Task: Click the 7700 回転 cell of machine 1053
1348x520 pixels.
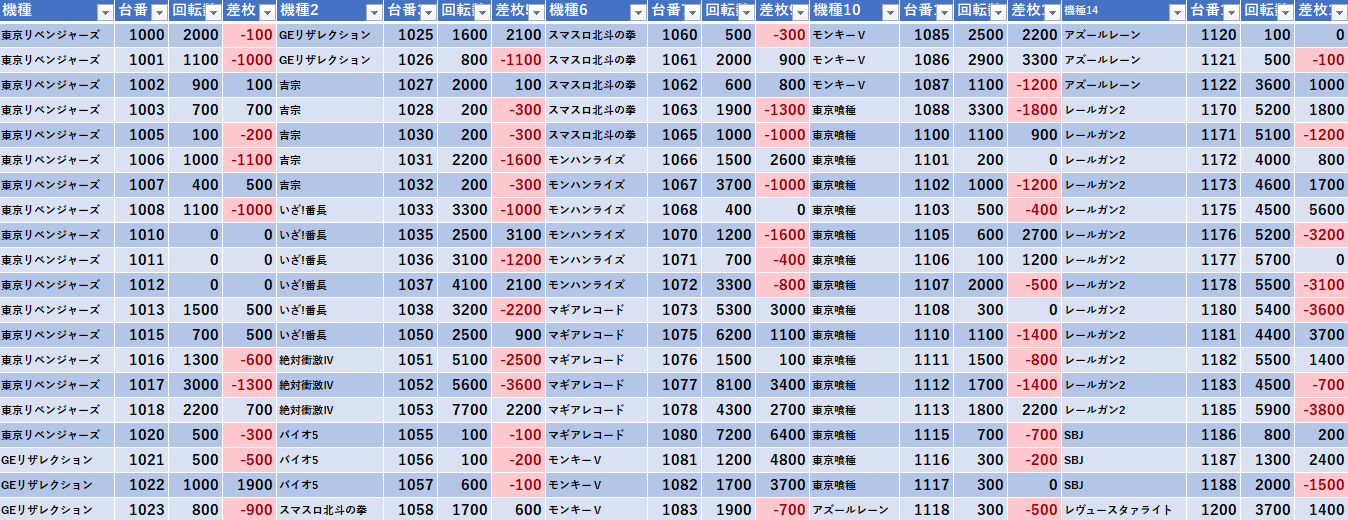Action: coord(464,410)
